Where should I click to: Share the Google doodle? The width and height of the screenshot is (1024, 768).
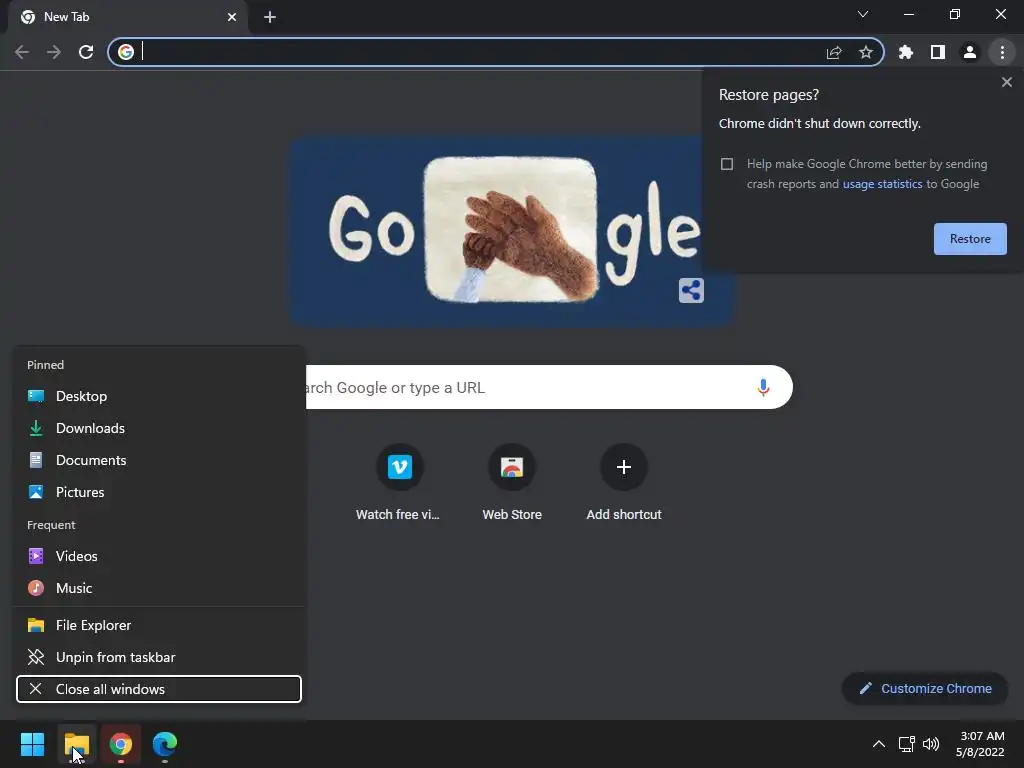tap(691, 291)
